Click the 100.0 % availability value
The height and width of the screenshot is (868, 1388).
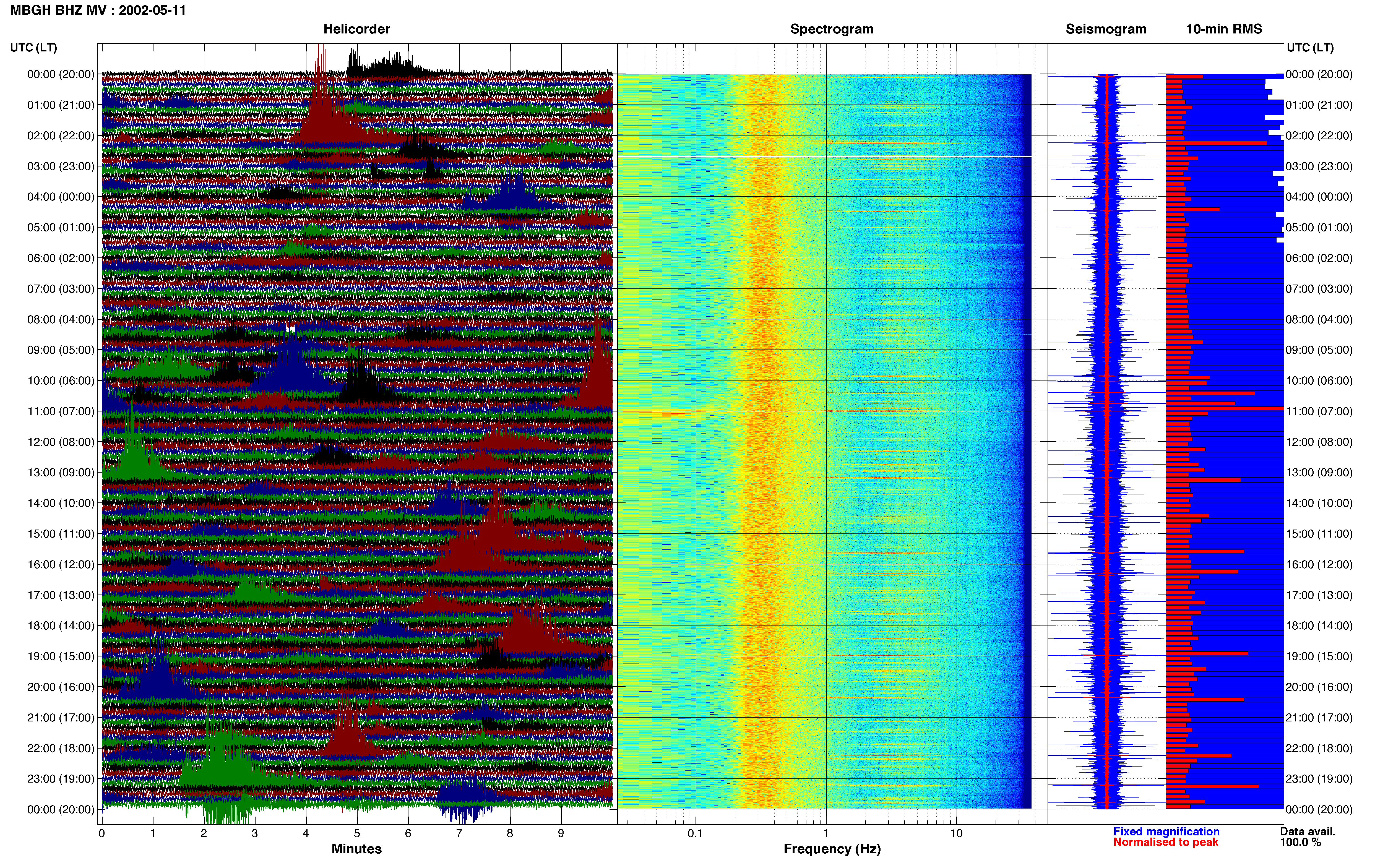pos(1300,842)
